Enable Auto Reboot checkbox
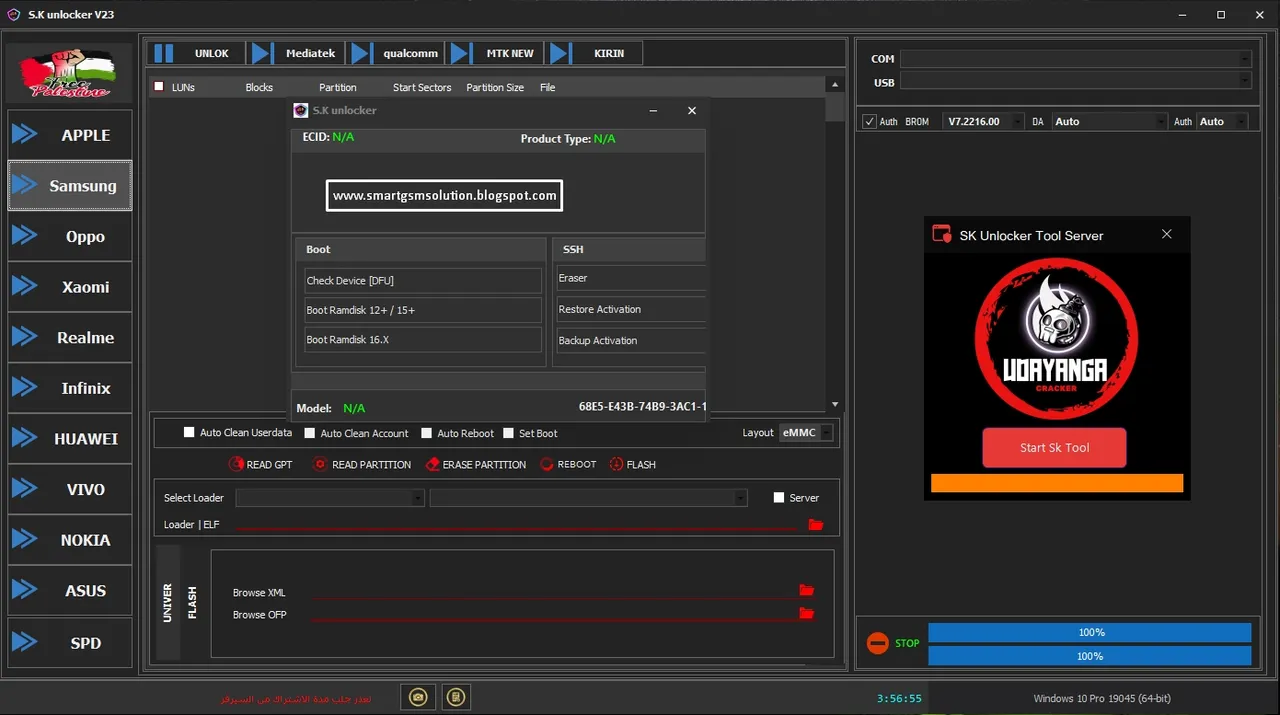 (x=427, y=433)
